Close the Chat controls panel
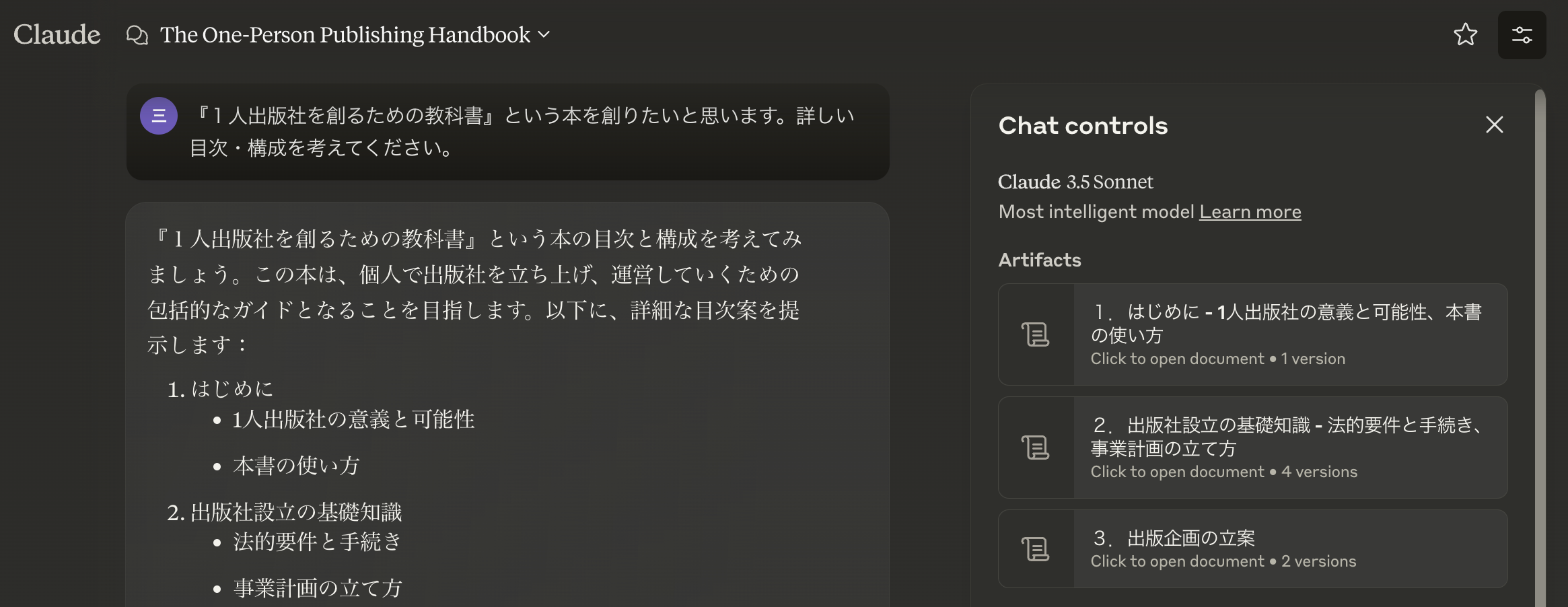Viewport: 1568px width, 607px height. (1494, 124)
